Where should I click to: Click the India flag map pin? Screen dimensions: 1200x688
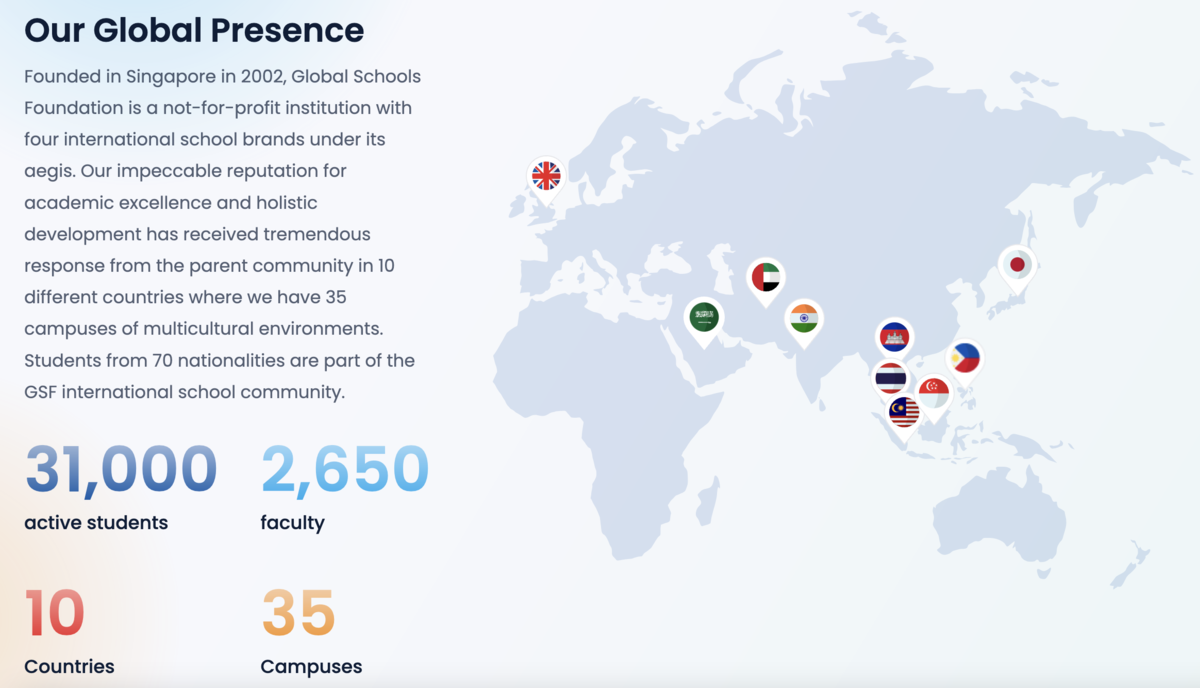[804, 322]
